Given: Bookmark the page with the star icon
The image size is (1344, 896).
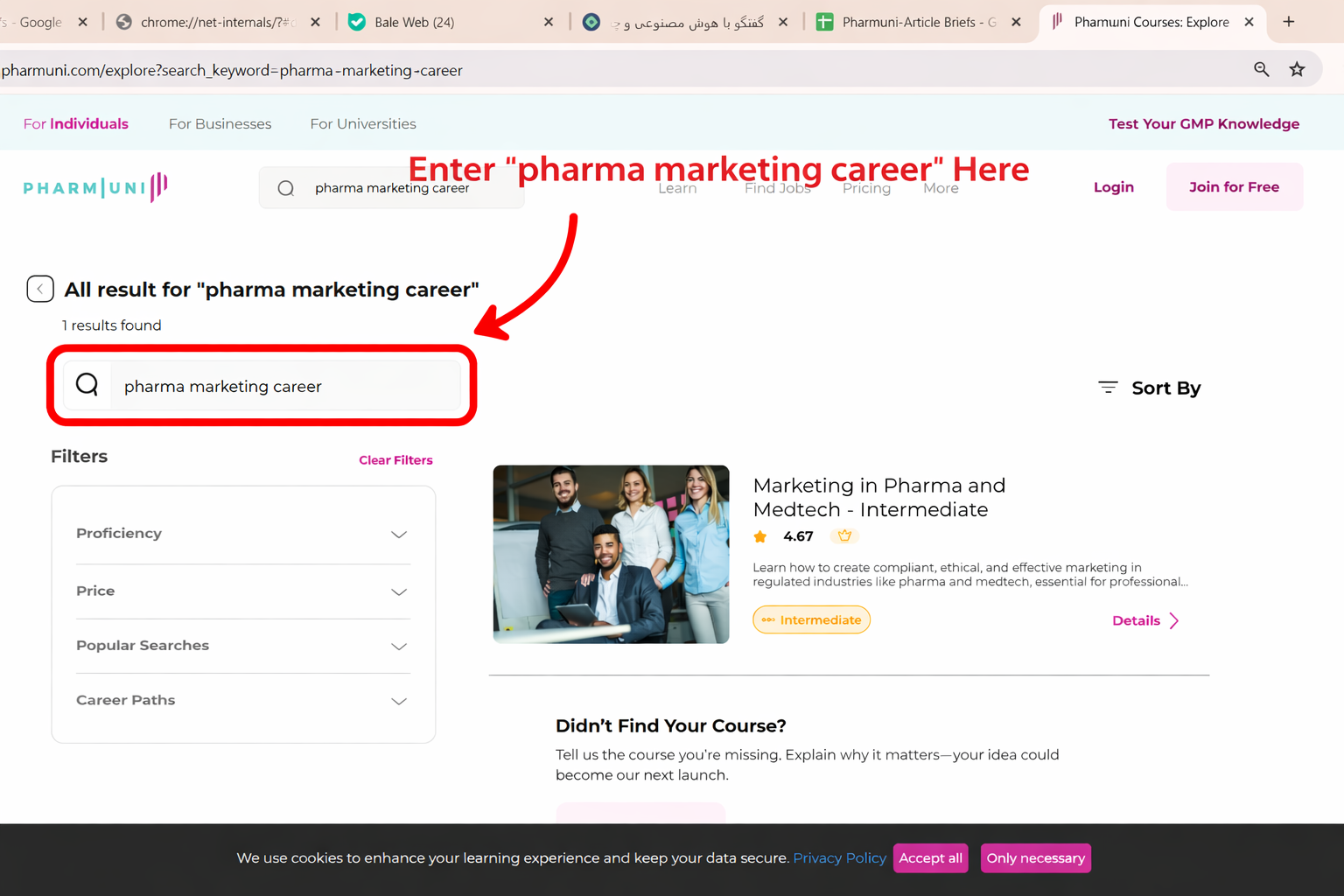Looking at the screenshot, I should click(x=1298, y=69).
